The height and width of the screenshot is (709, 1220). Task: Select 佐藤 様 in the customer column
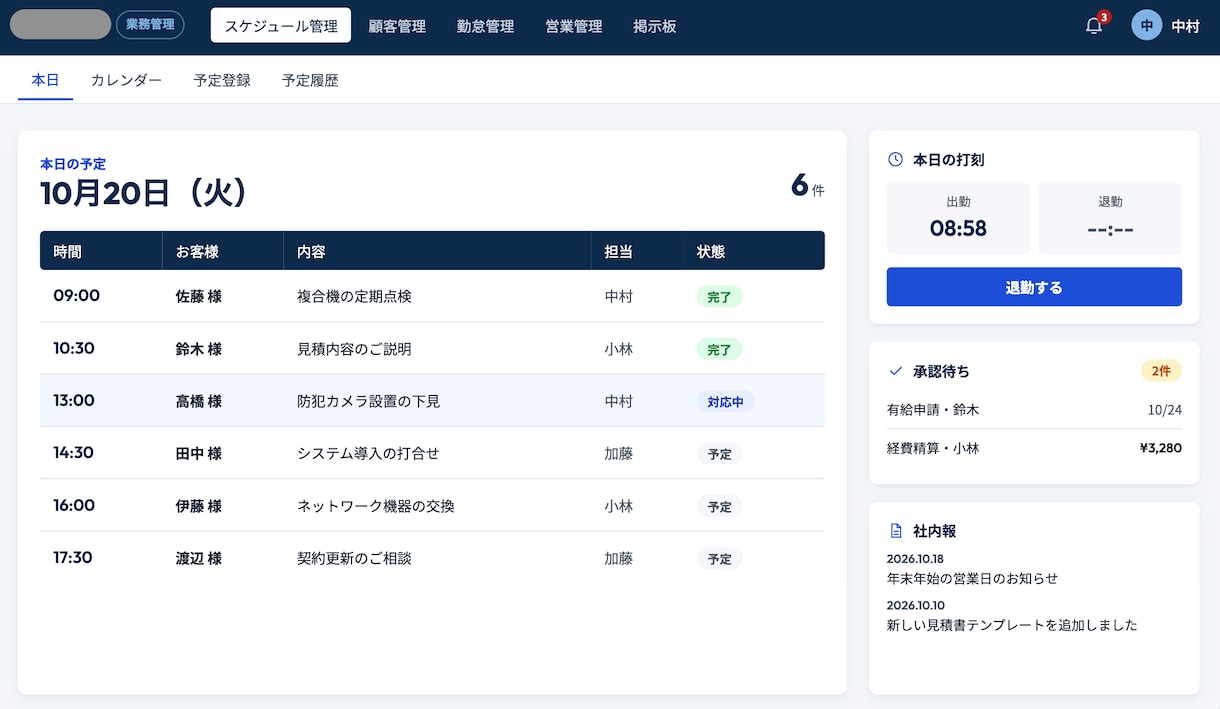(x=199, y=296)
